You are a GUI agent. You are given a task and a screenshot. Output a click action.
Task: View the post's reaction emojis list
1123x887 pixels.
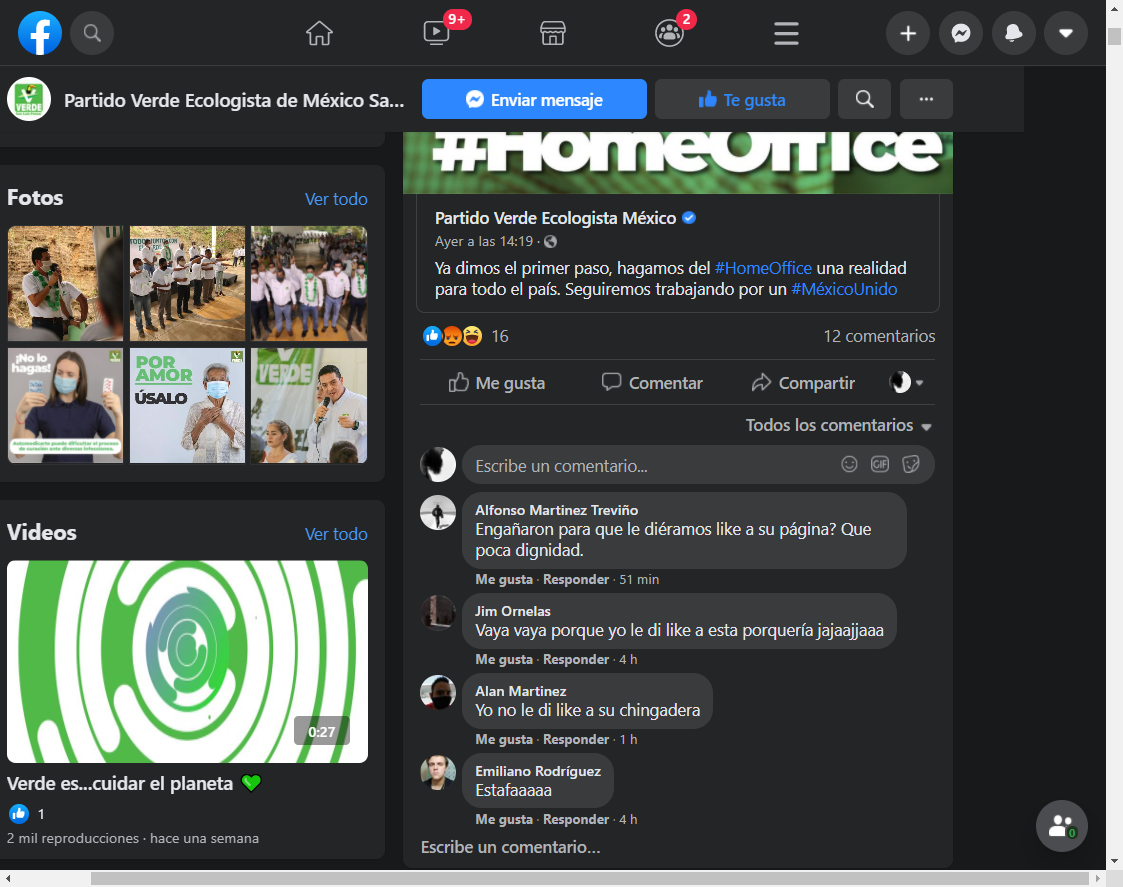(453, 335)
